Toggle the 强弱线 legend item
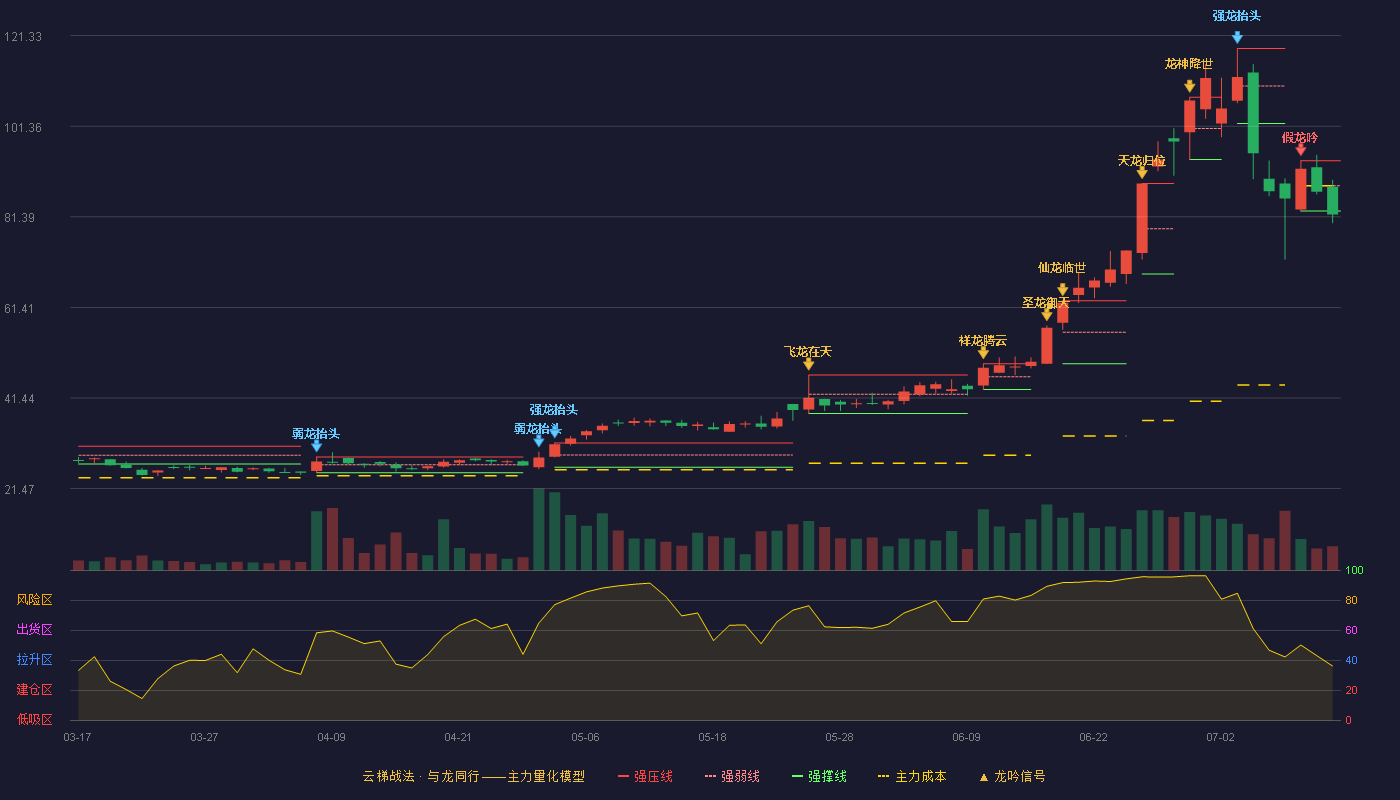 tap(732, 776)
